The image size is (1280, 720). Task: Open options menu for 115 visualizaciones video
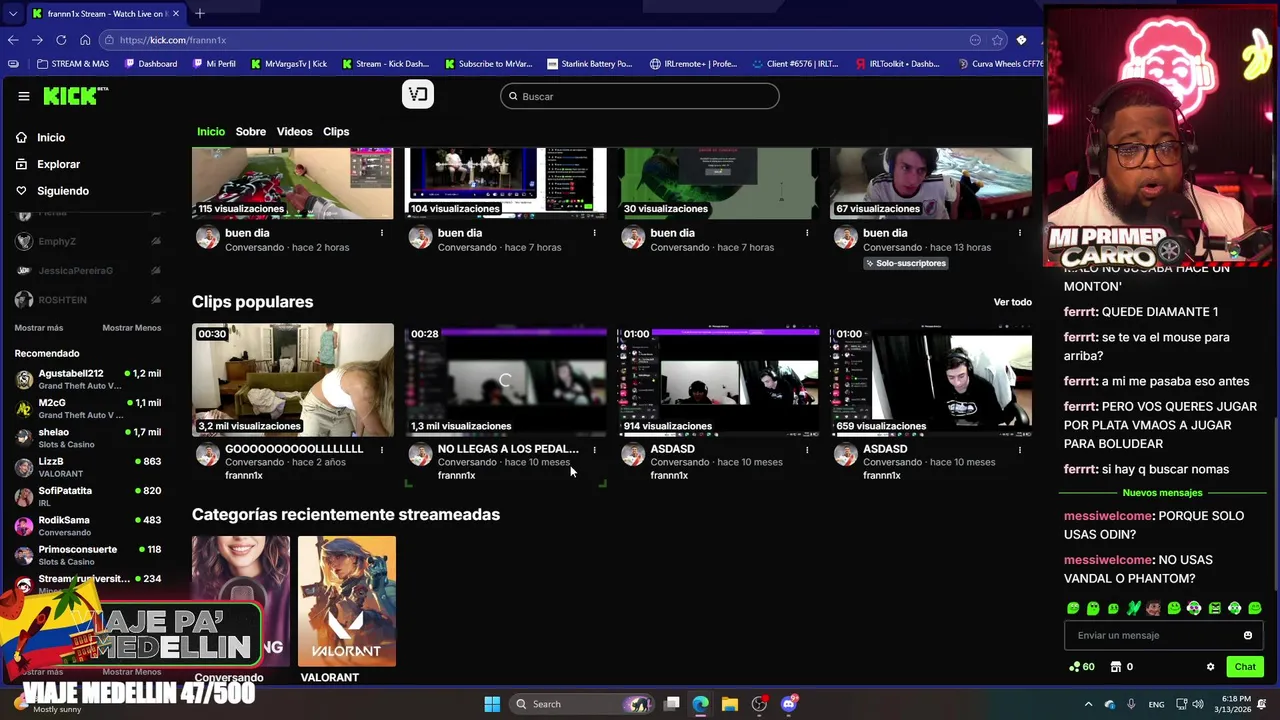pyautogui.click(x=381, y=233)
